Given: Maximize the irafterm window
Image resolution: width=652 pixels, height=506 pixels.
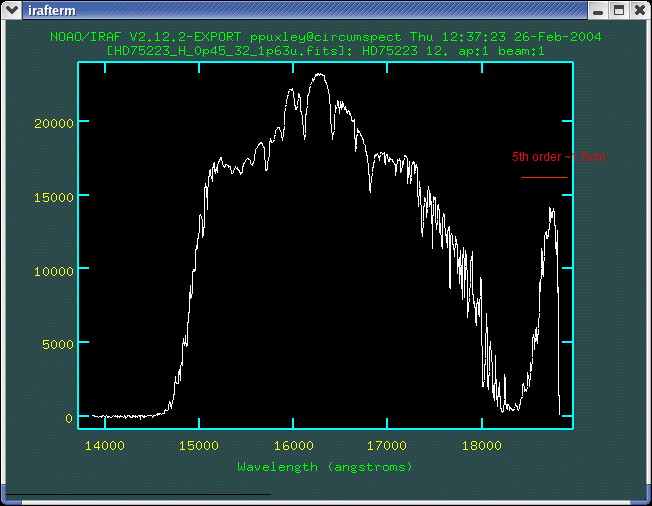Looking at the screenshot, I should [x=619, y=10].
